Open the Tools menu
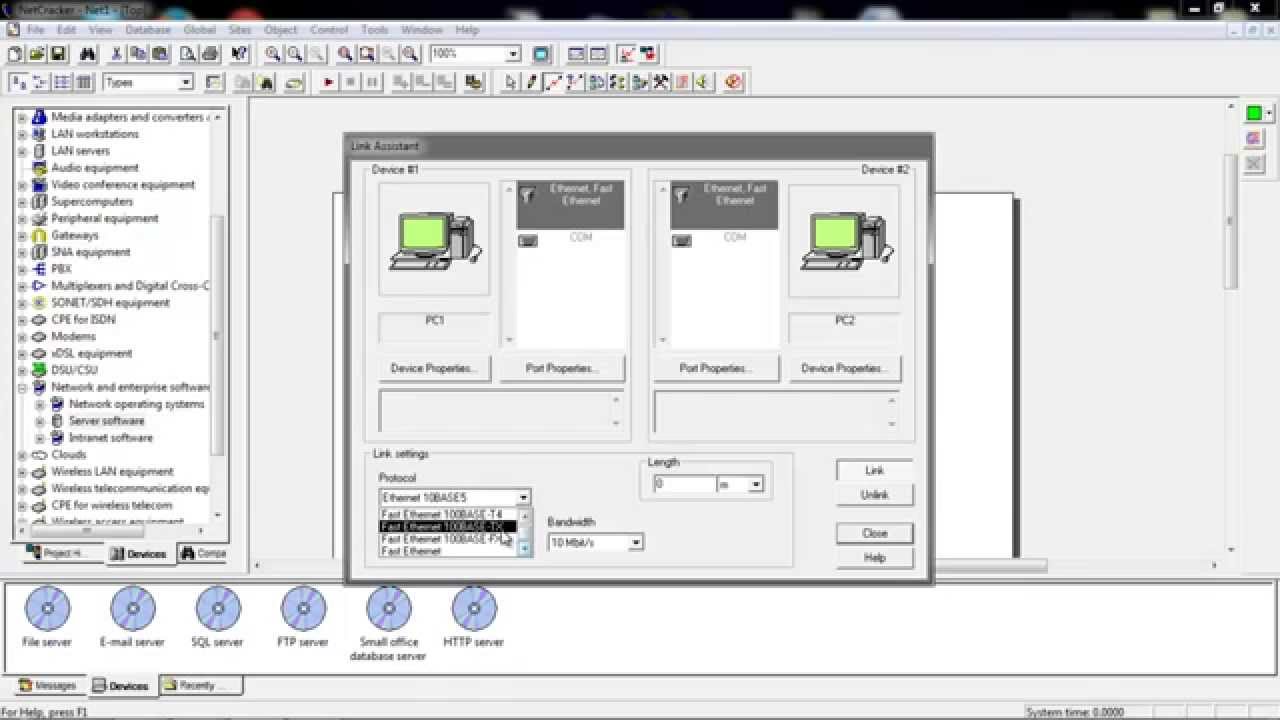The width and height of the screenshot is (1280, 720). click(x=375, y=30)
